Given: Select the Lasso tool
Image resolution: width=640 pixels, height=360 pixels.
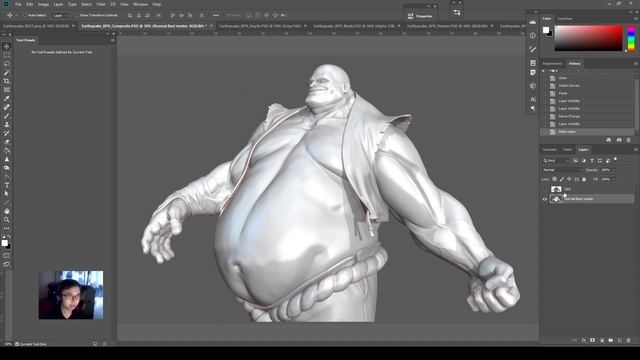Looking at the screenshot, I should (7, 64).
